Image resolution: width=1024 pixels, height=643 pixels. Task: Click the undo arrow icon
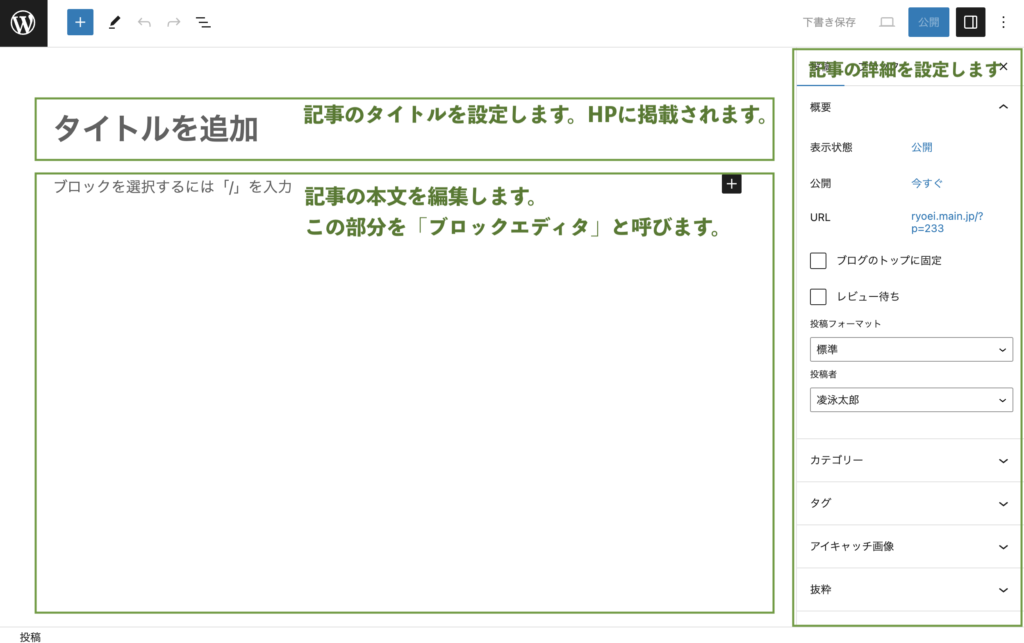144,22
